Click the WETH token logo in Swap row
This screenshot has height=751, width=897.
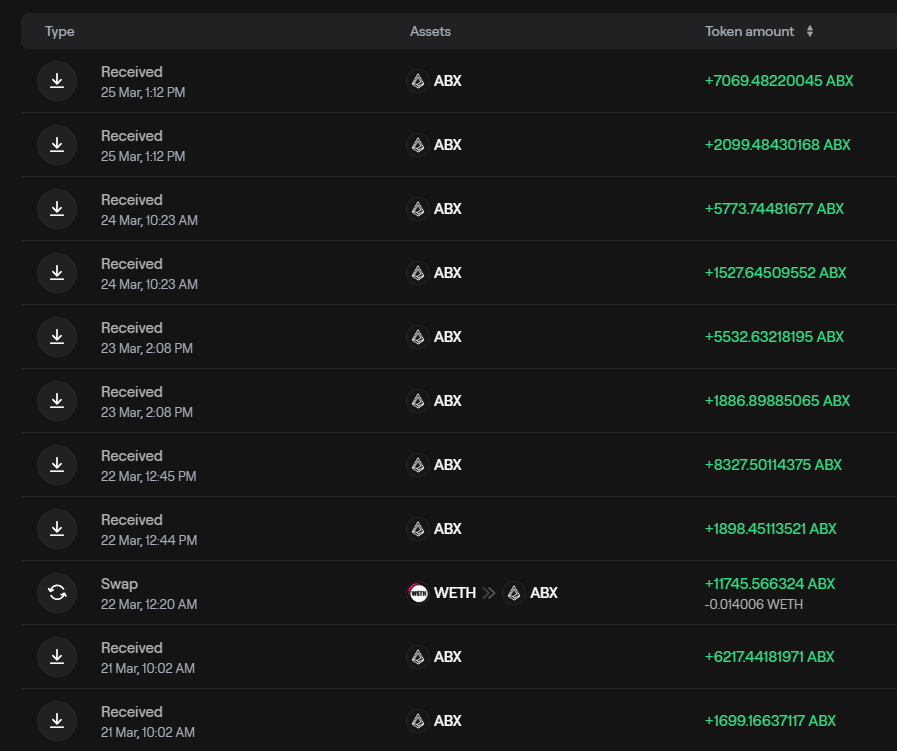click(x=418, y=593)
